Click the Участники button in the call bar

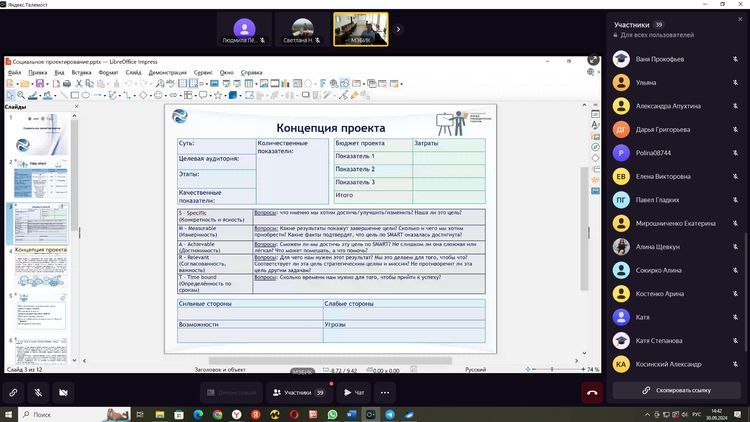(298, 393)
